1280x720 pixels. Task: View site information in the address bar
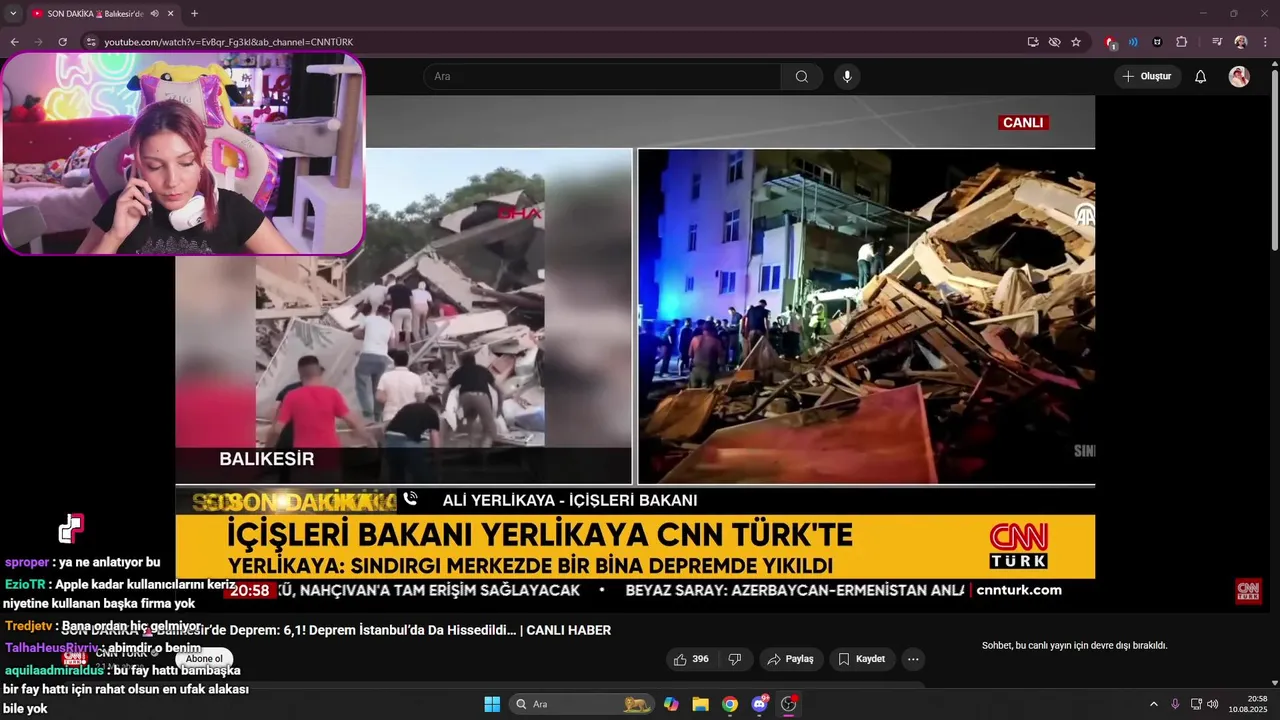(x=91, y=42)
